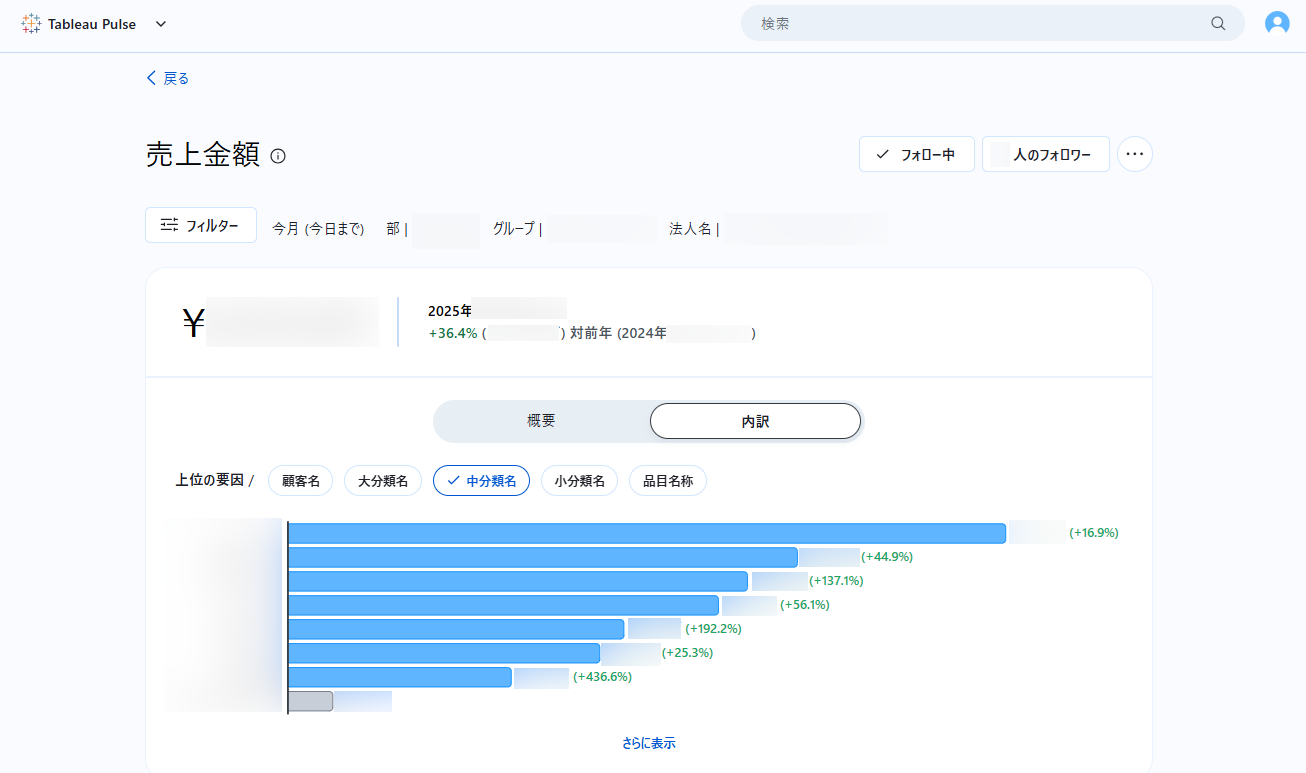The width and height of the screenshot is (1306, 773).
Task: Open the dropdown chevron beside Tableau Pulse
Action: (x=161, y=24)
